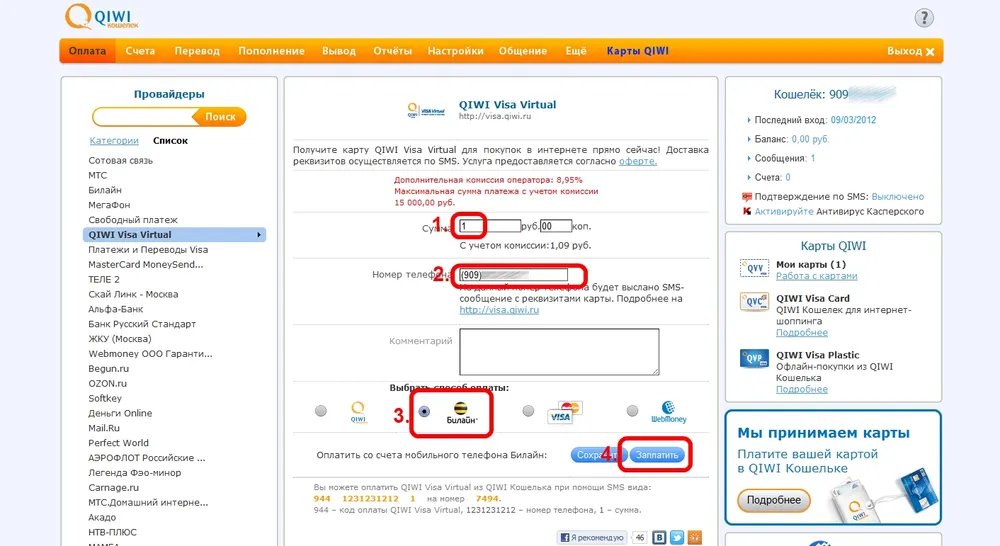Click the Visa MasterCard payment logo

click(565, 412)
